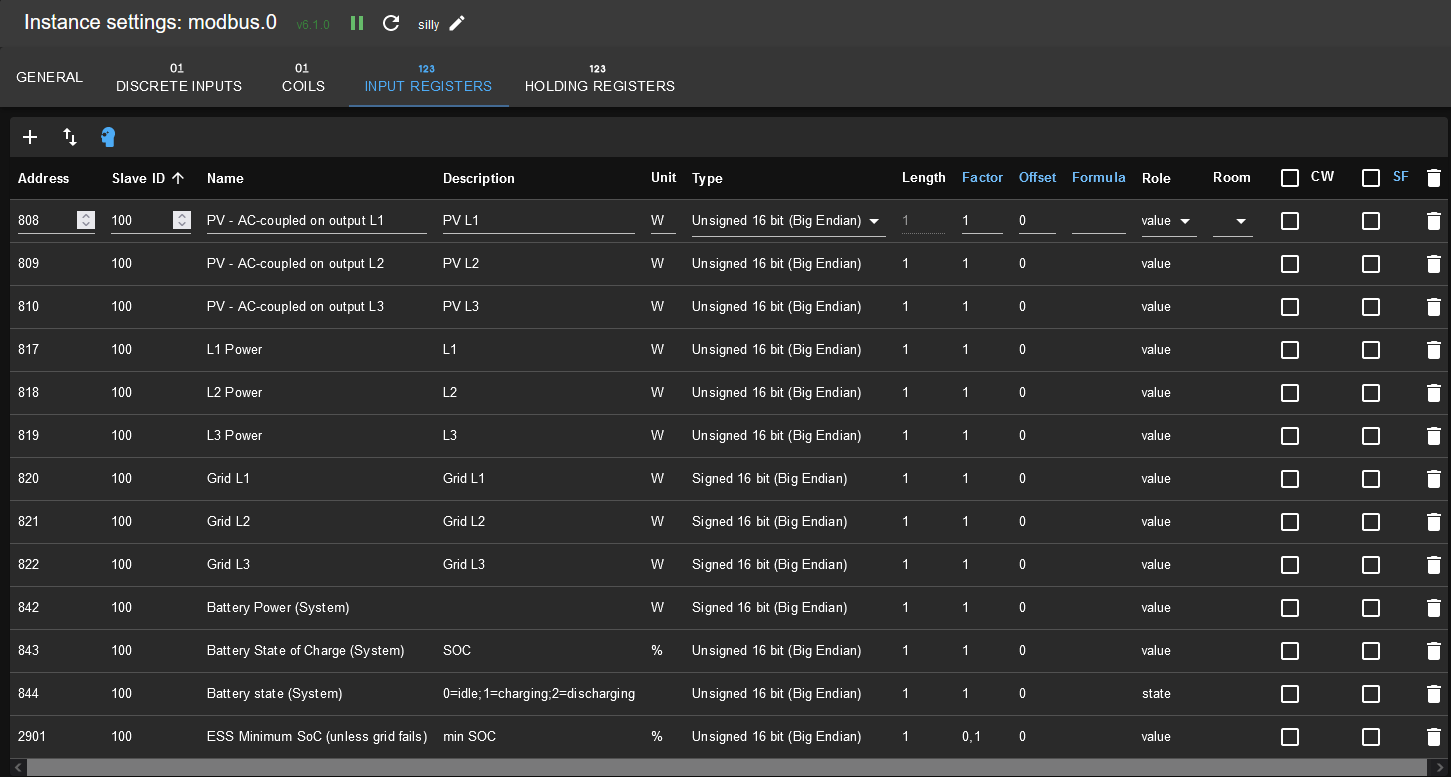This screenshot has width=1451, height=777.
Task: Toggle expert mode head icon
Action: point(108,137)
